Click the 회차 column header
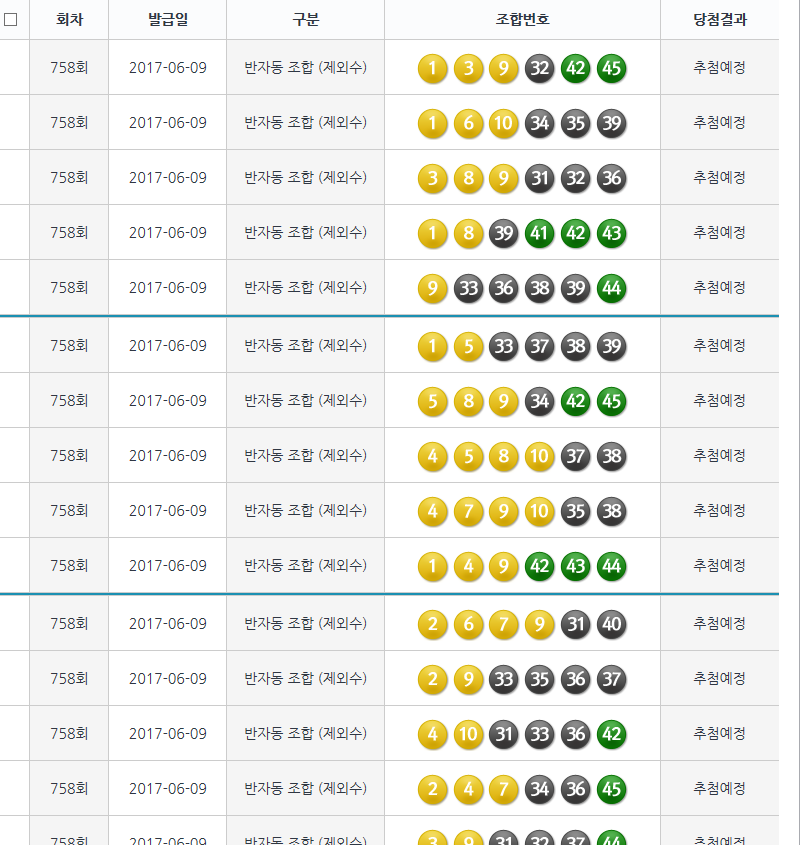The height and width of the screenshot is (845, 807). tap(69, 19)
